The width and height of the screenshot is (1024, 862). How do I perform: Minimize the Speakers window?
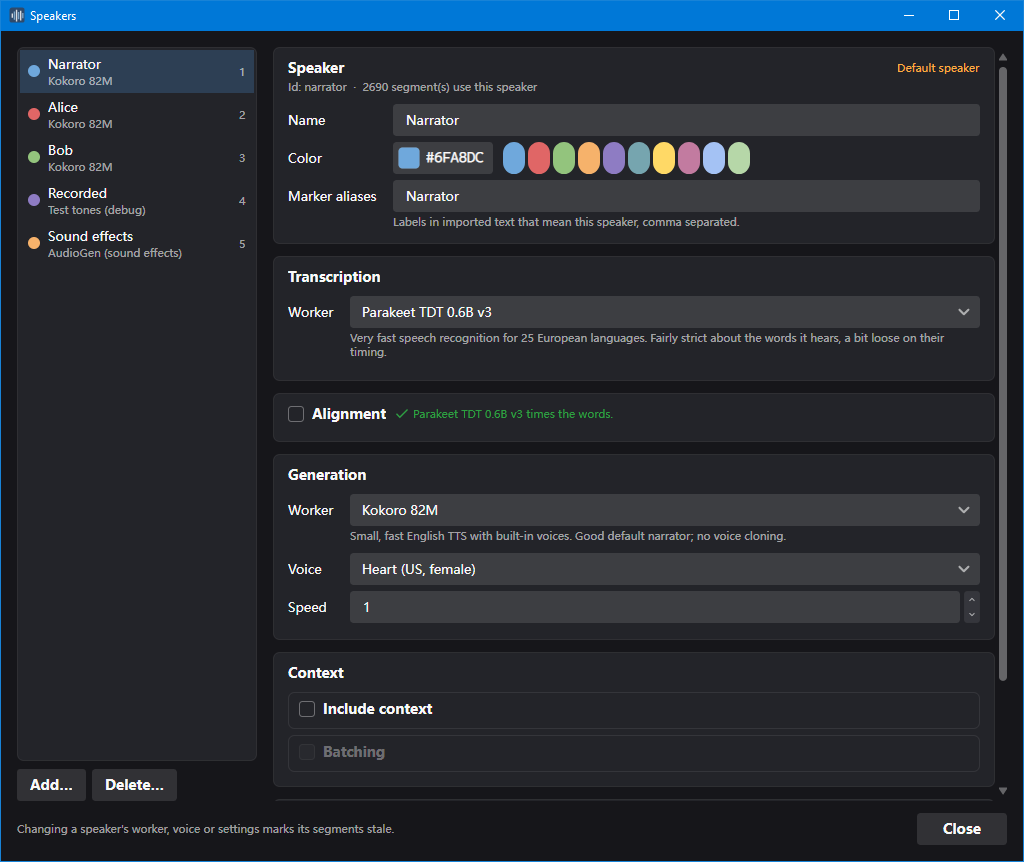click(908, 15)
